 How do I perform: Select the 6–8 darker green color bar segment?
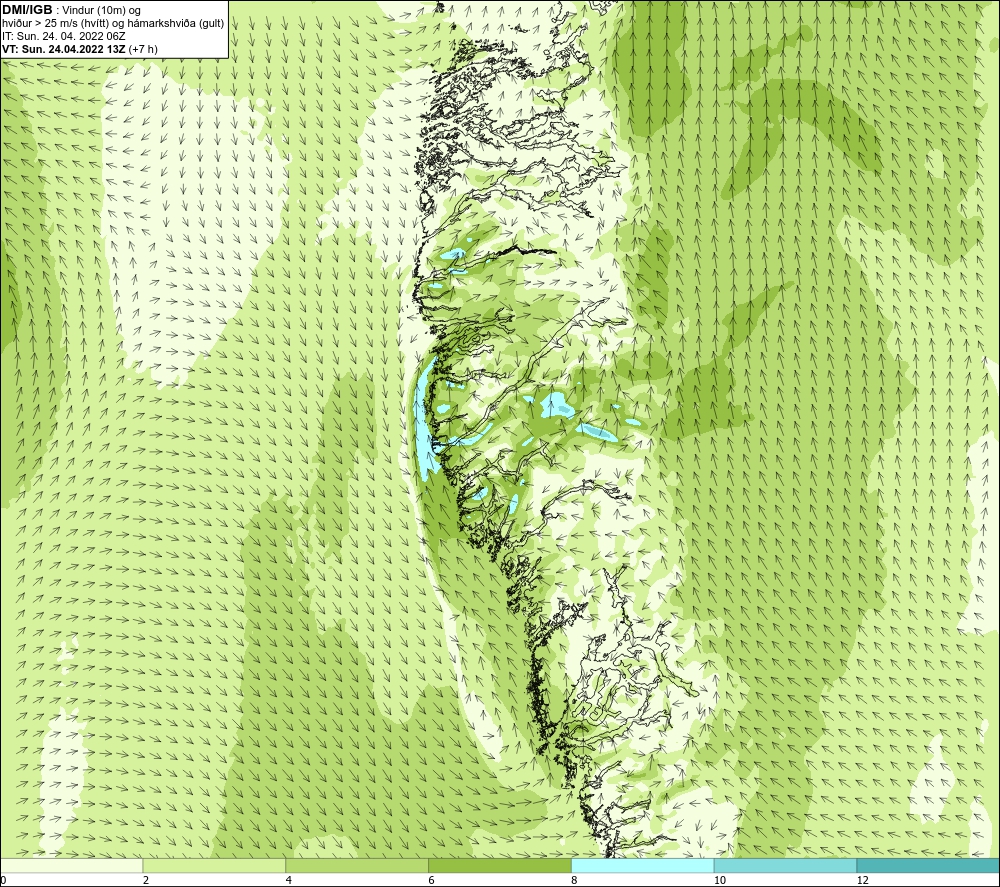(x=500, y=865)
